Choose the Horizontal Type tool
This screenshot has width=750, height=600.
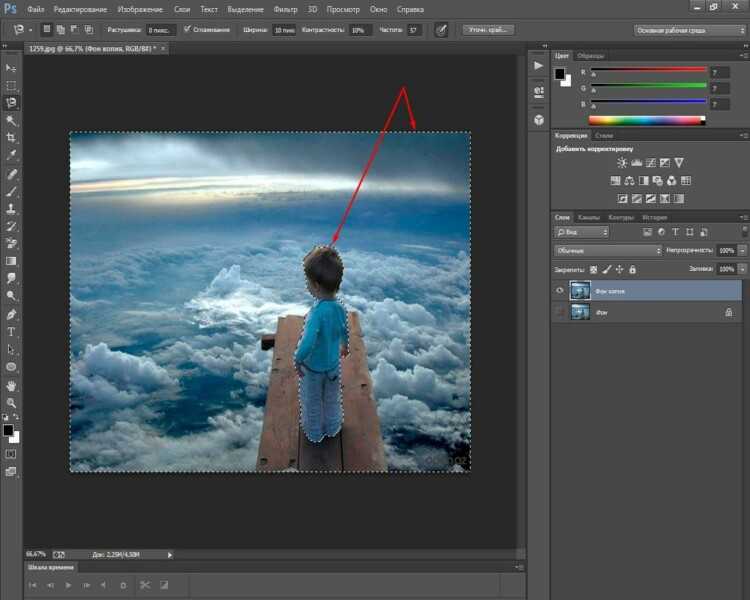(x=11, y=332)
